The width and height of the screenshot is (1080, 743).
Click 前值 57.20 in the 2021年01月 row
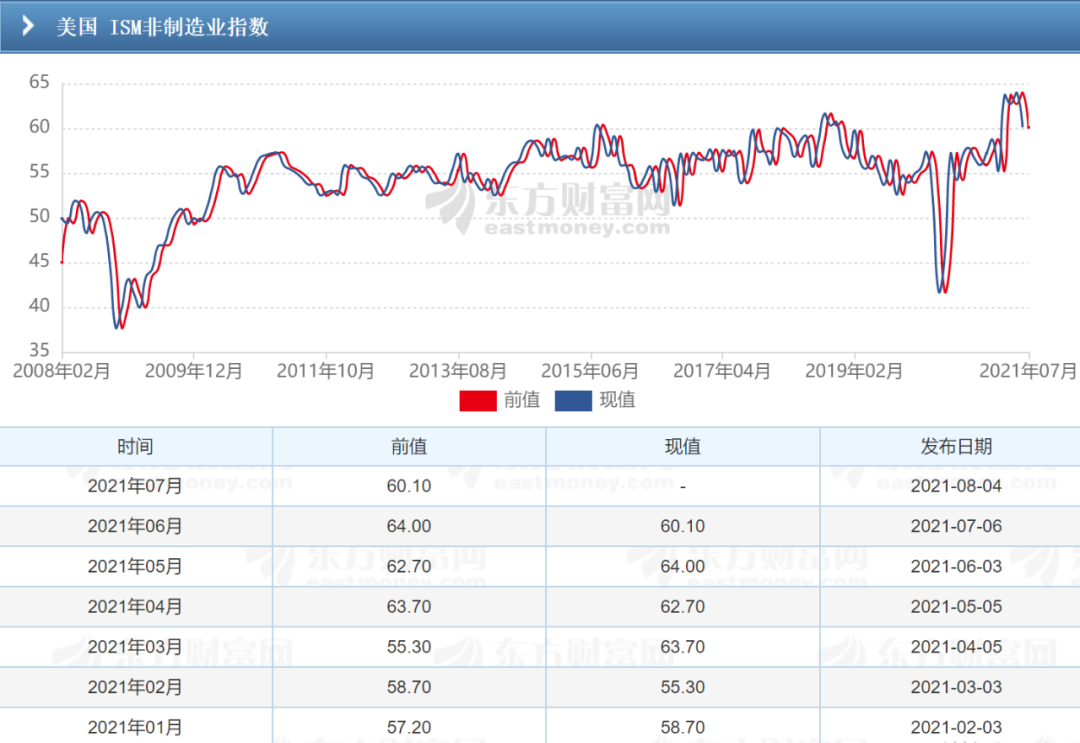pyautogui.click(x=409, y=727)
